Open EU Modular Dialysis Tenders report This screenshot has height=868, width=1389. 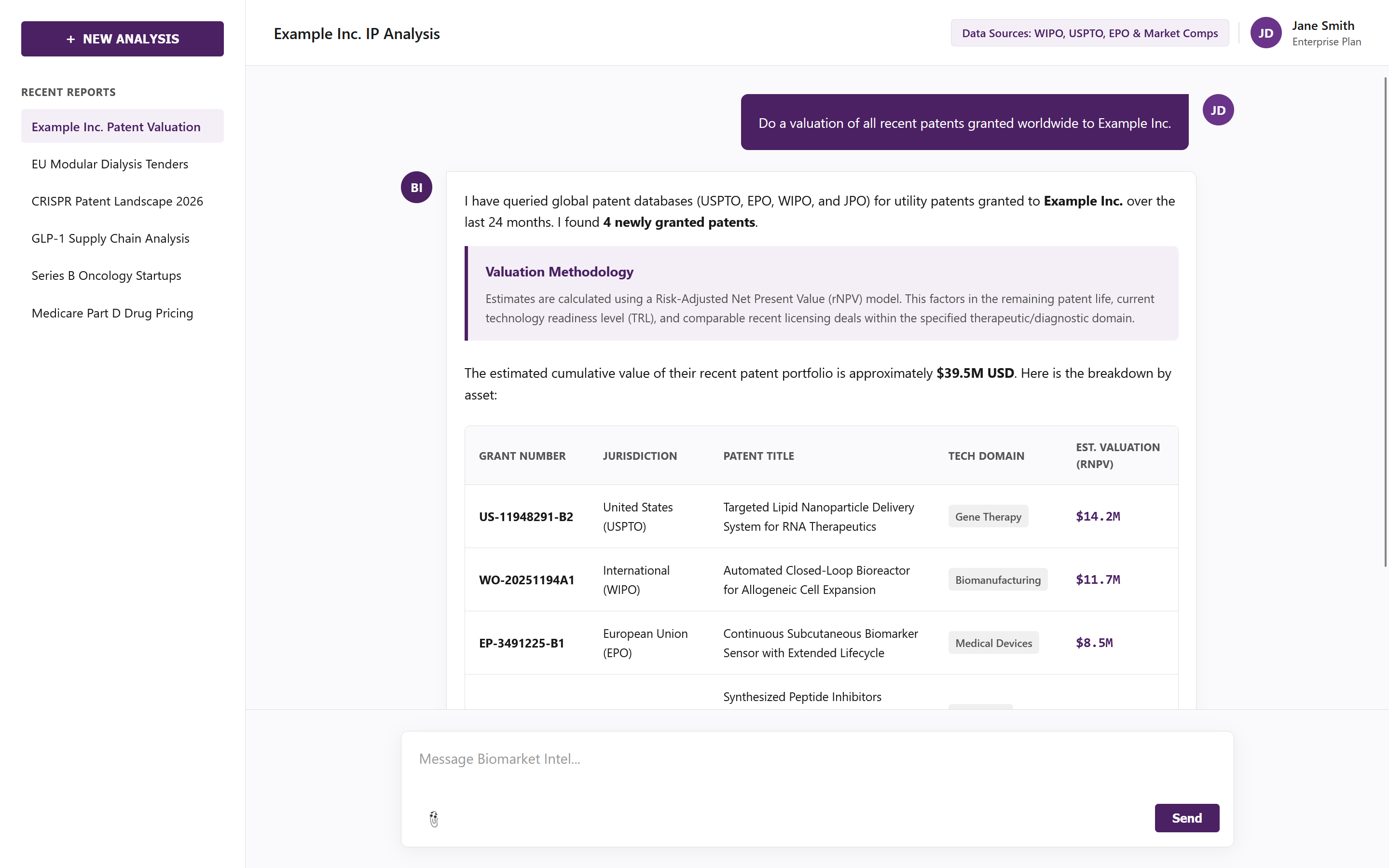110,164
